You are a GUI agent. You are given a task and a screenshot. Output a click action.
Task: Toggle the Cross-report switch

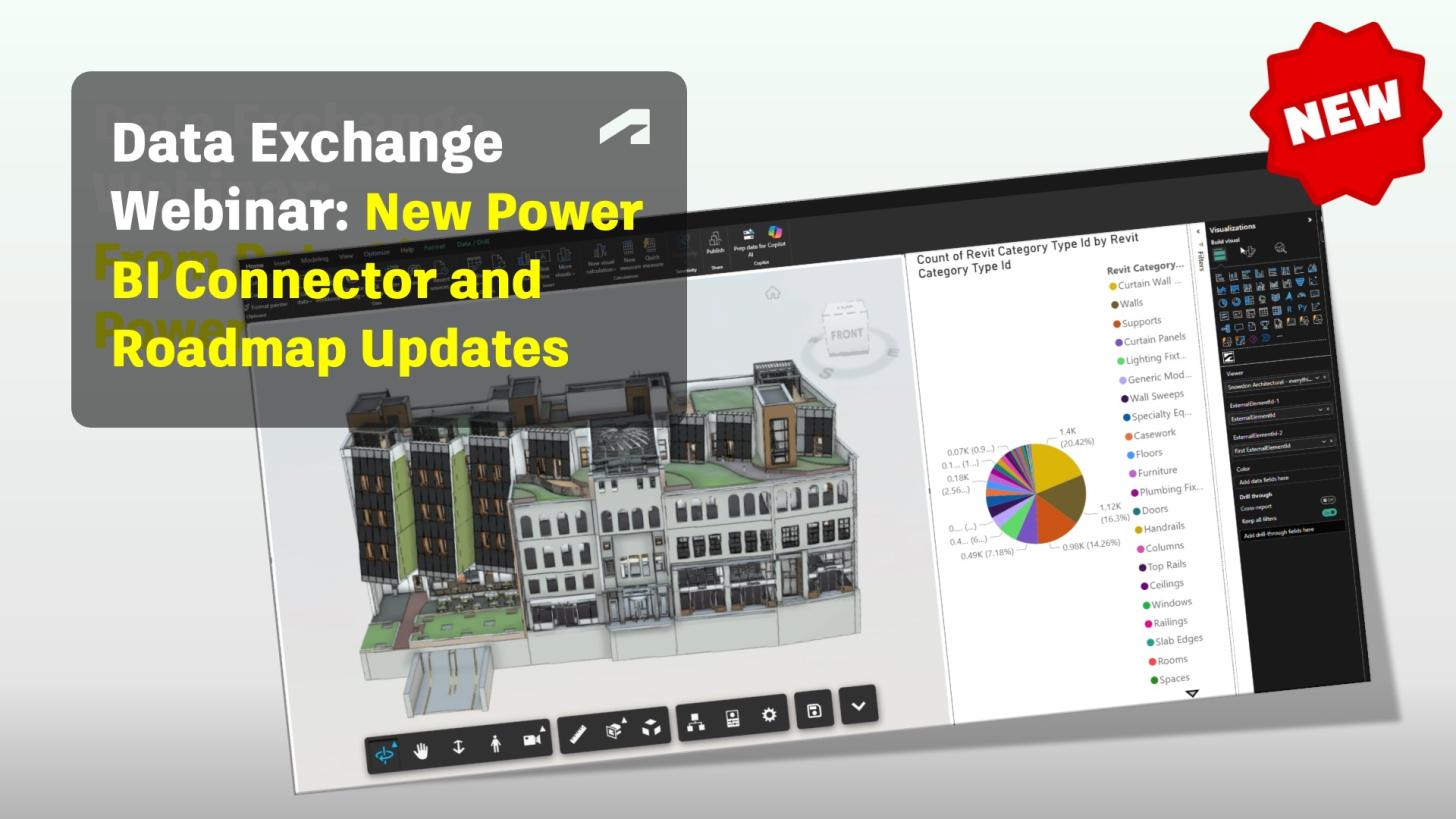tap(1328, 500)
